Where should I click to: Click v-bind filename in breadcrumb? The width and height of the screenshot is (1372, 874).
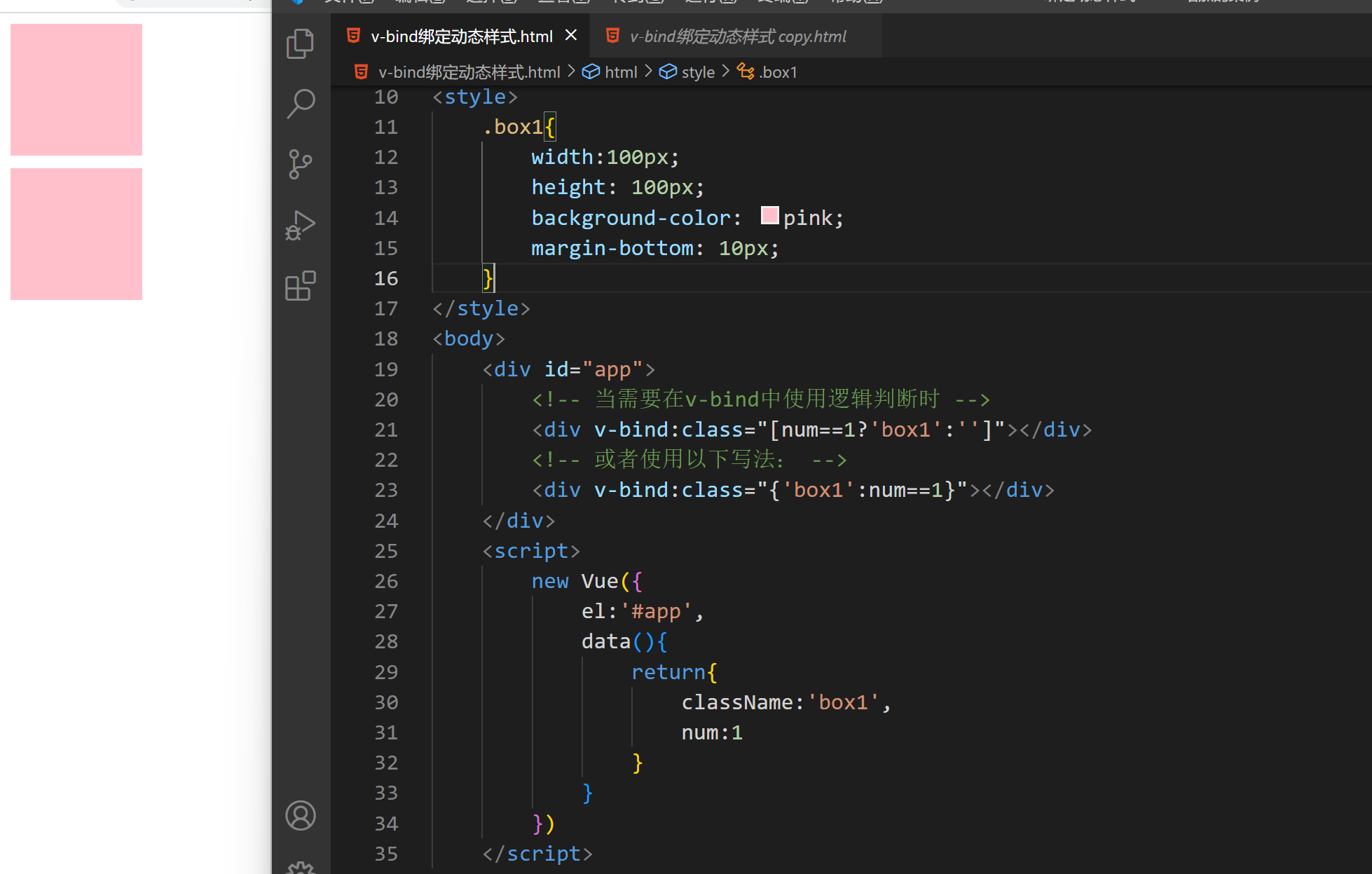pos(469,72)
